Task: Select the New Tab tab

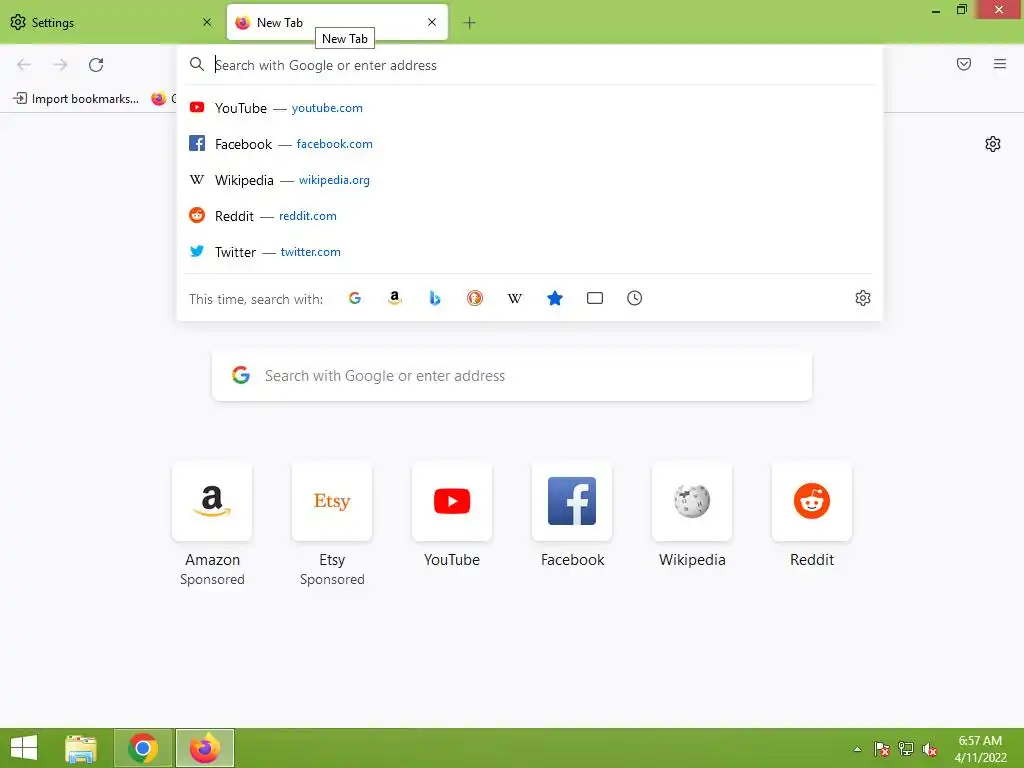Action: [337, 22]
